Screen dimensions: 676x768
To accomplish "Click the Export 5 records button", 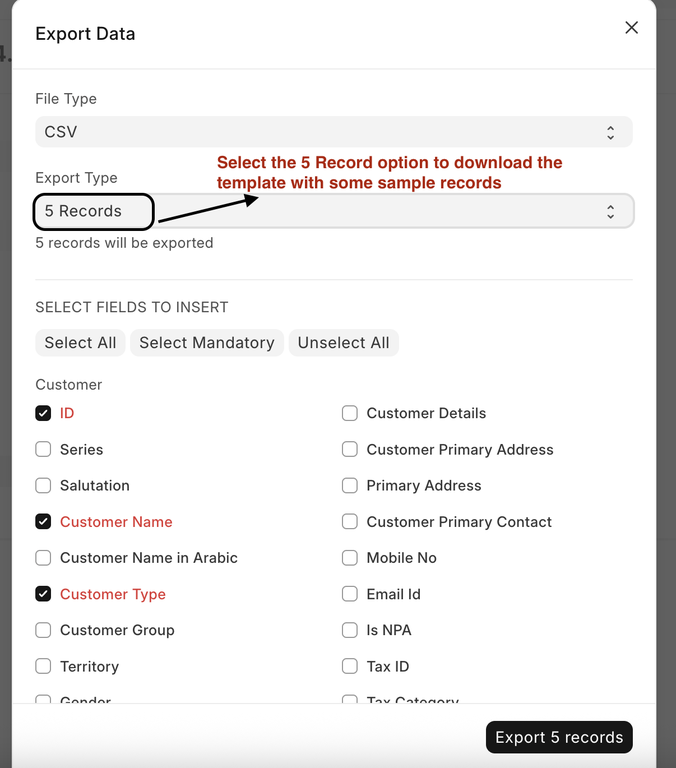I will (559, 737).
